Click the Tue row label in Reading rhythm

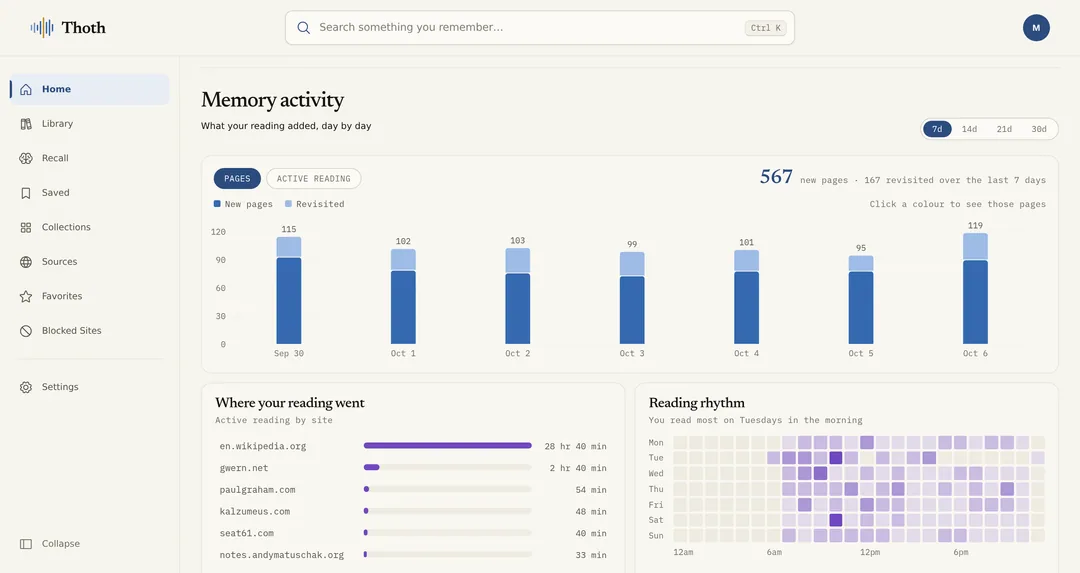[656, 458]
